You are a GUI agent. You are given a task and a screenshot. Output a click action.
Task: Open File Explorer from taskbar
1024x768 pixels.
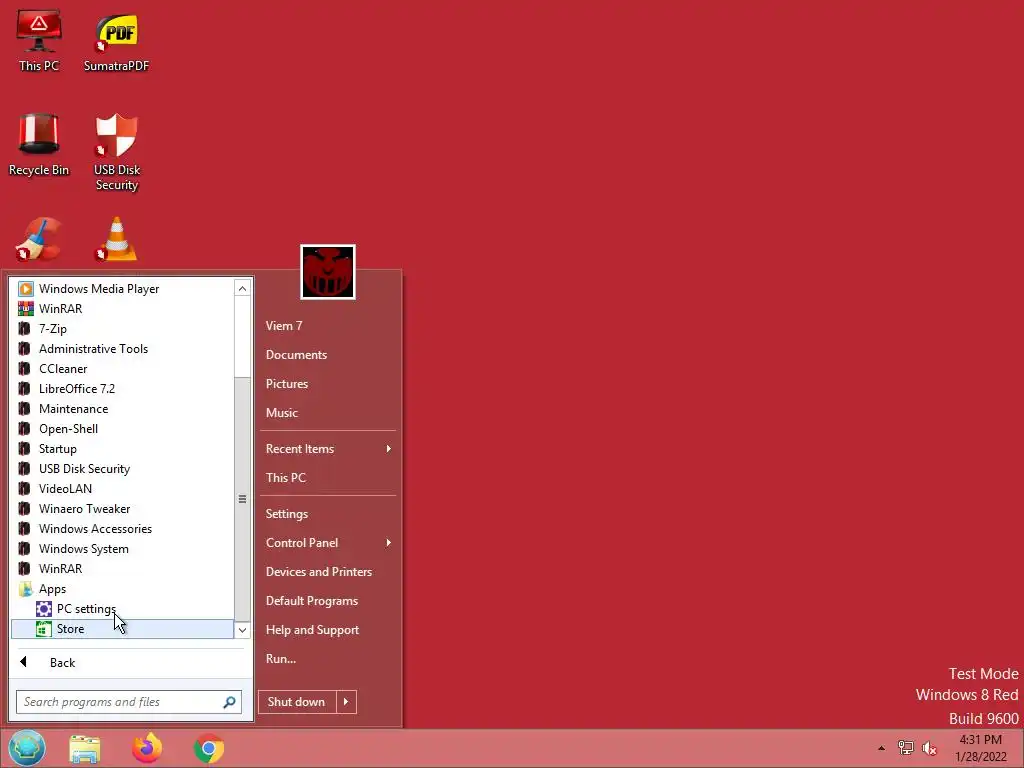[85, 748]
